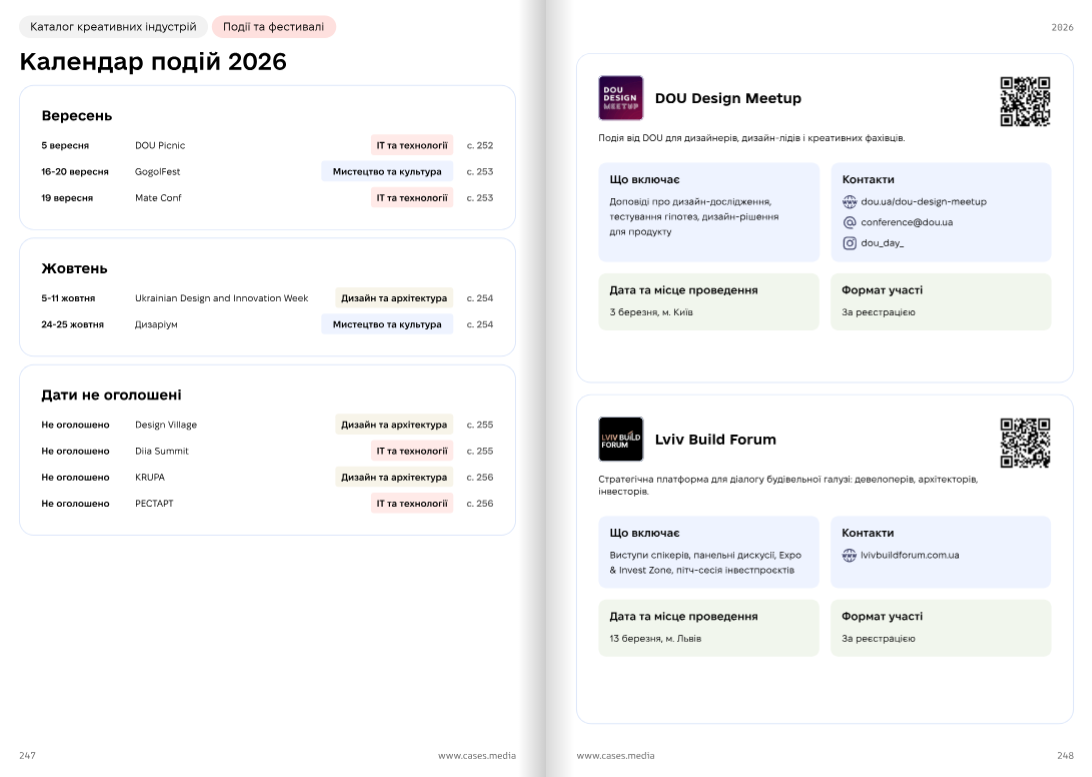Click the 'Мистецтво та культура' tag for GogolFest
Viewport: 1092px width, 777px height.
click(387, 172)
